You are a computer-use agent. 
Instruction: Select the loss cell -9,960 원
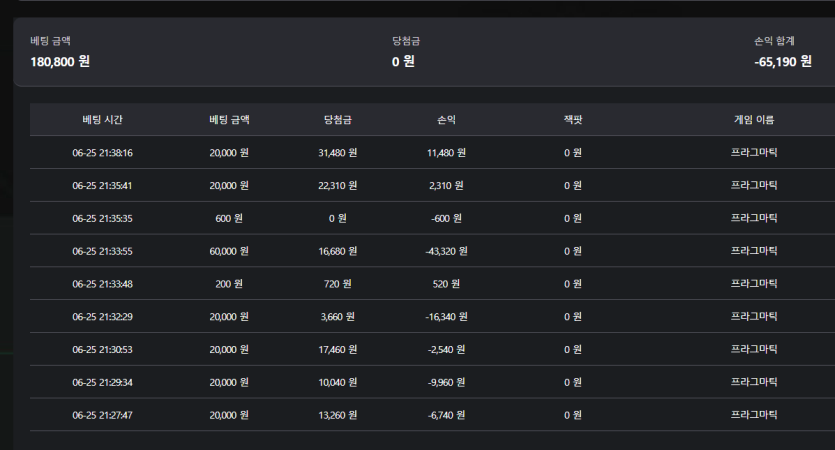(x=446, y=382)
